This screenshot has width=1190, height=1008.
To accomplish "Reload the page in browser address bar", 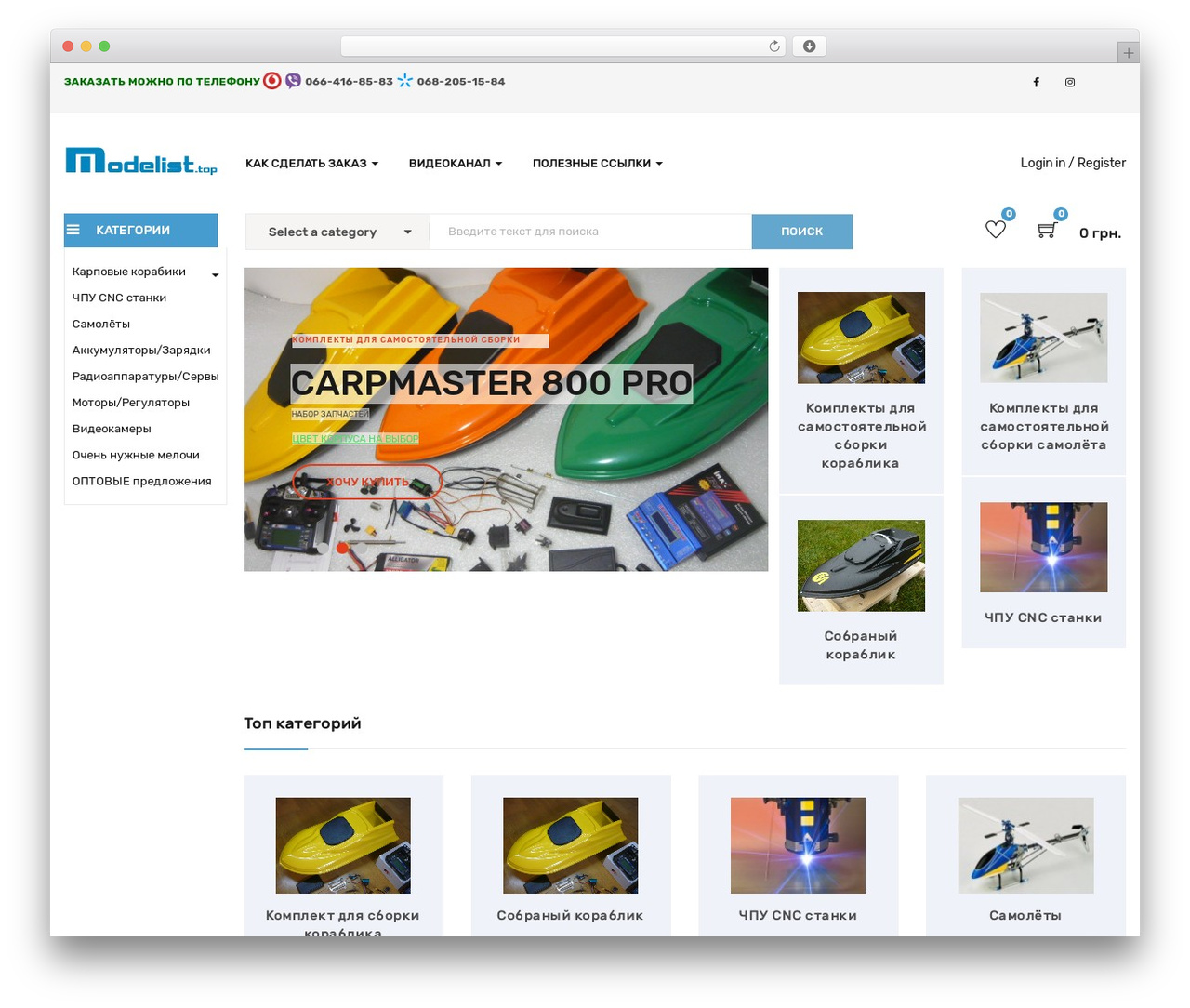I will pyautogui.click(x=773, y=46).
